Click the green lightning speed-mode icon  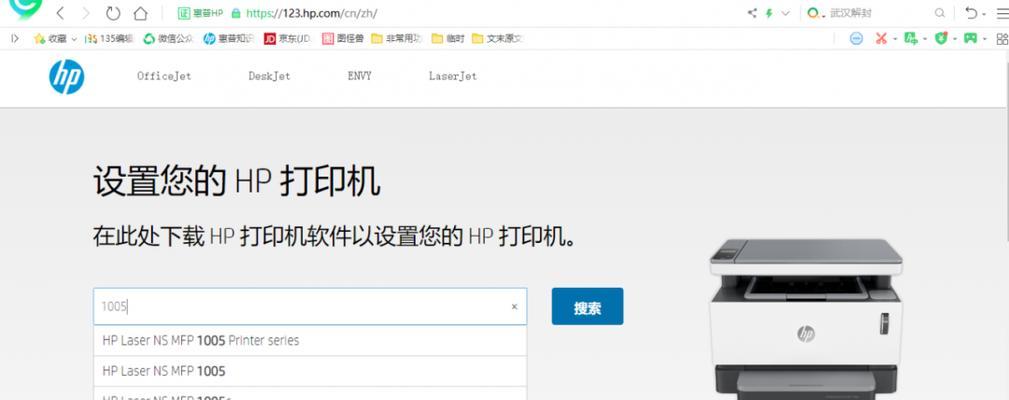pyautogui.click(x=769, y=13)
